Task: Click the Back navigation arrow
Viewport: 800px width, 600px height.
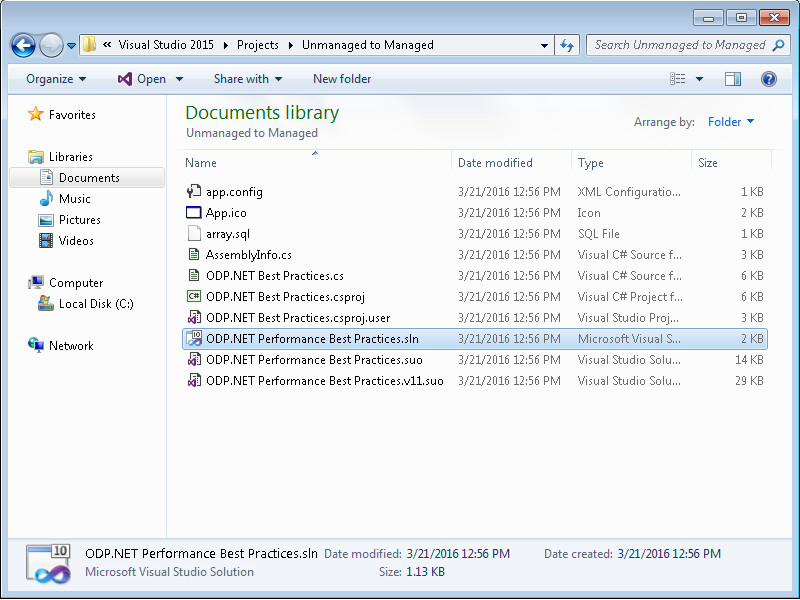Action: point(22,45)
